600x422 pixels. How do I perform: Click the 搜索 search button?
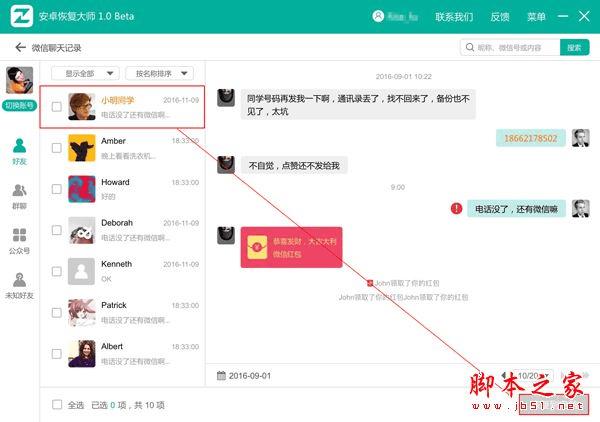(574, 47)
